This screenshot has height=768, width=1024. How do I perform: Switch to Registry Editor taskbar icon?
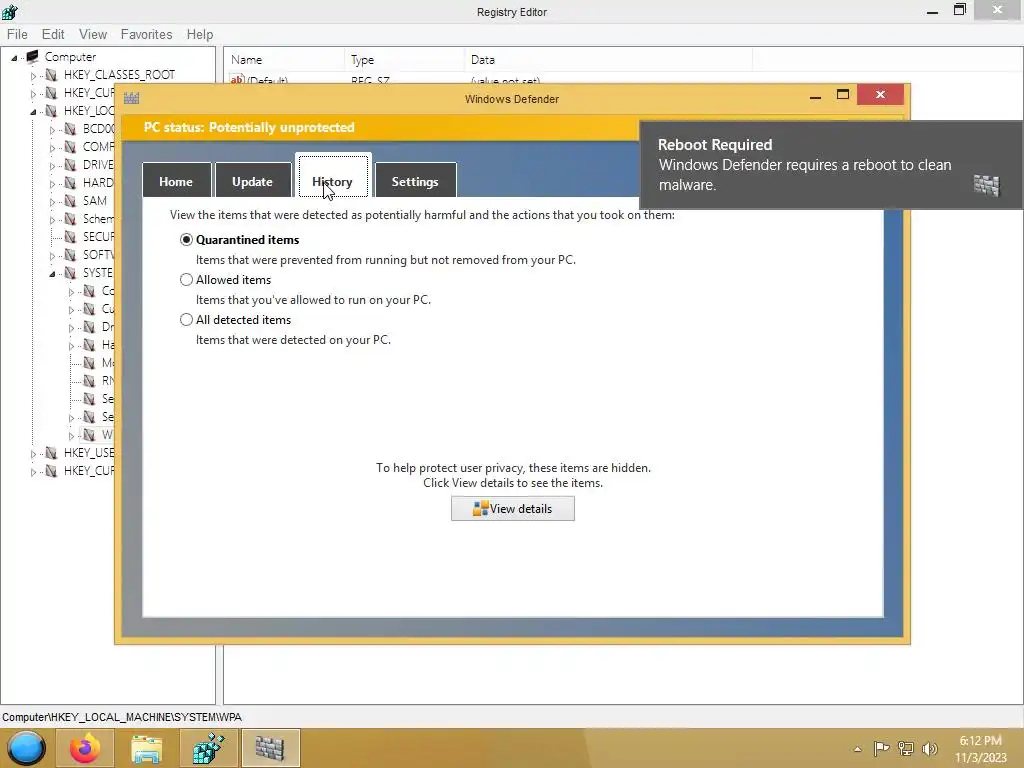tap(208, 748)
